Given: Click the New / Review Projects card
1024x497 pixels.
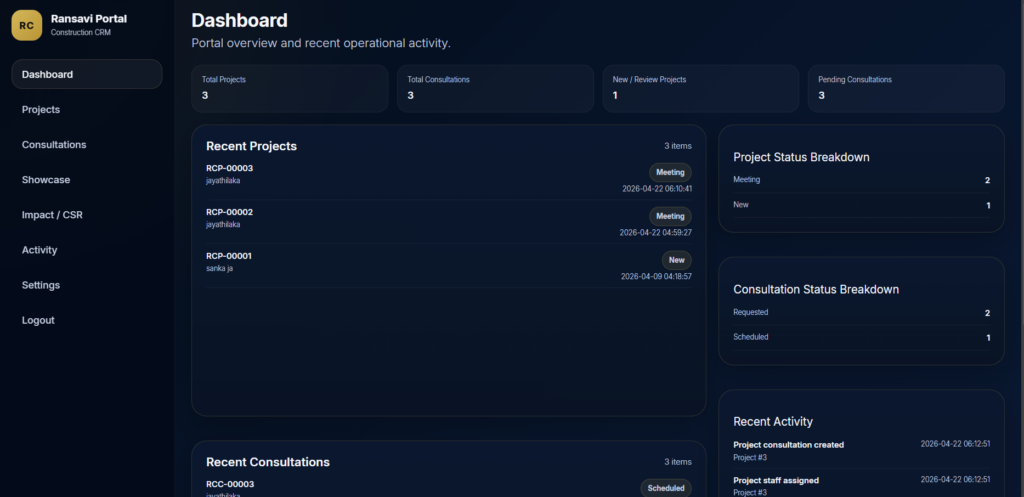Looking at the screenshot, I should coord(700,88).
